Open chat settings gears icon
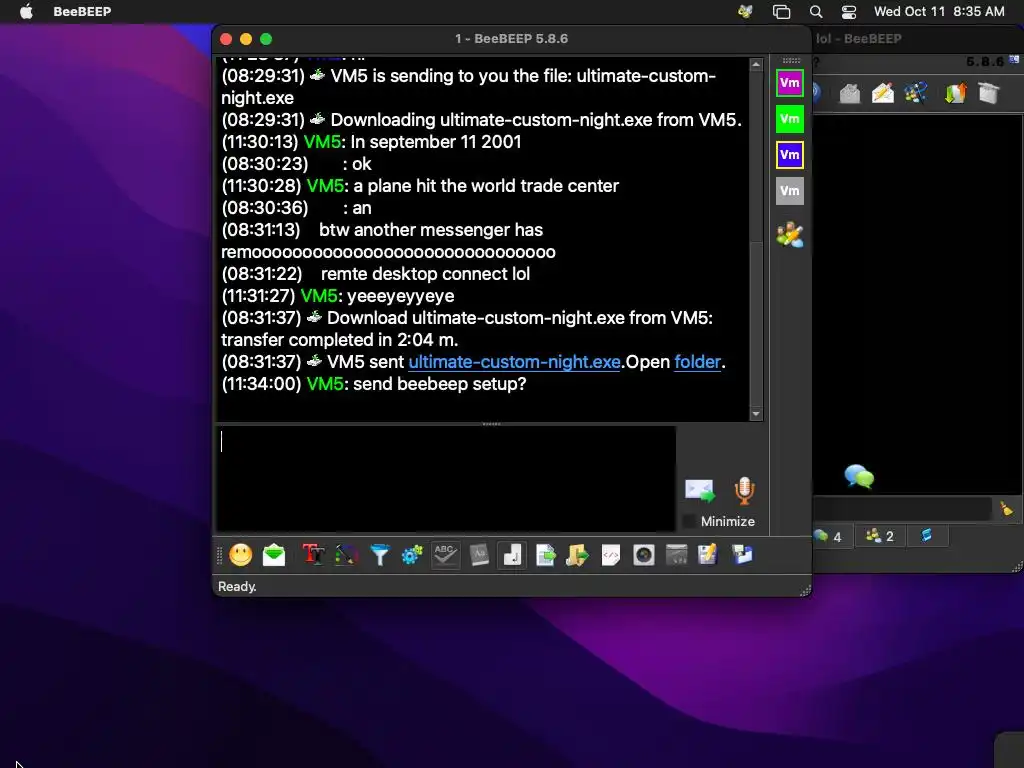This screenshot has width=1024, height=768. (412, 555)
